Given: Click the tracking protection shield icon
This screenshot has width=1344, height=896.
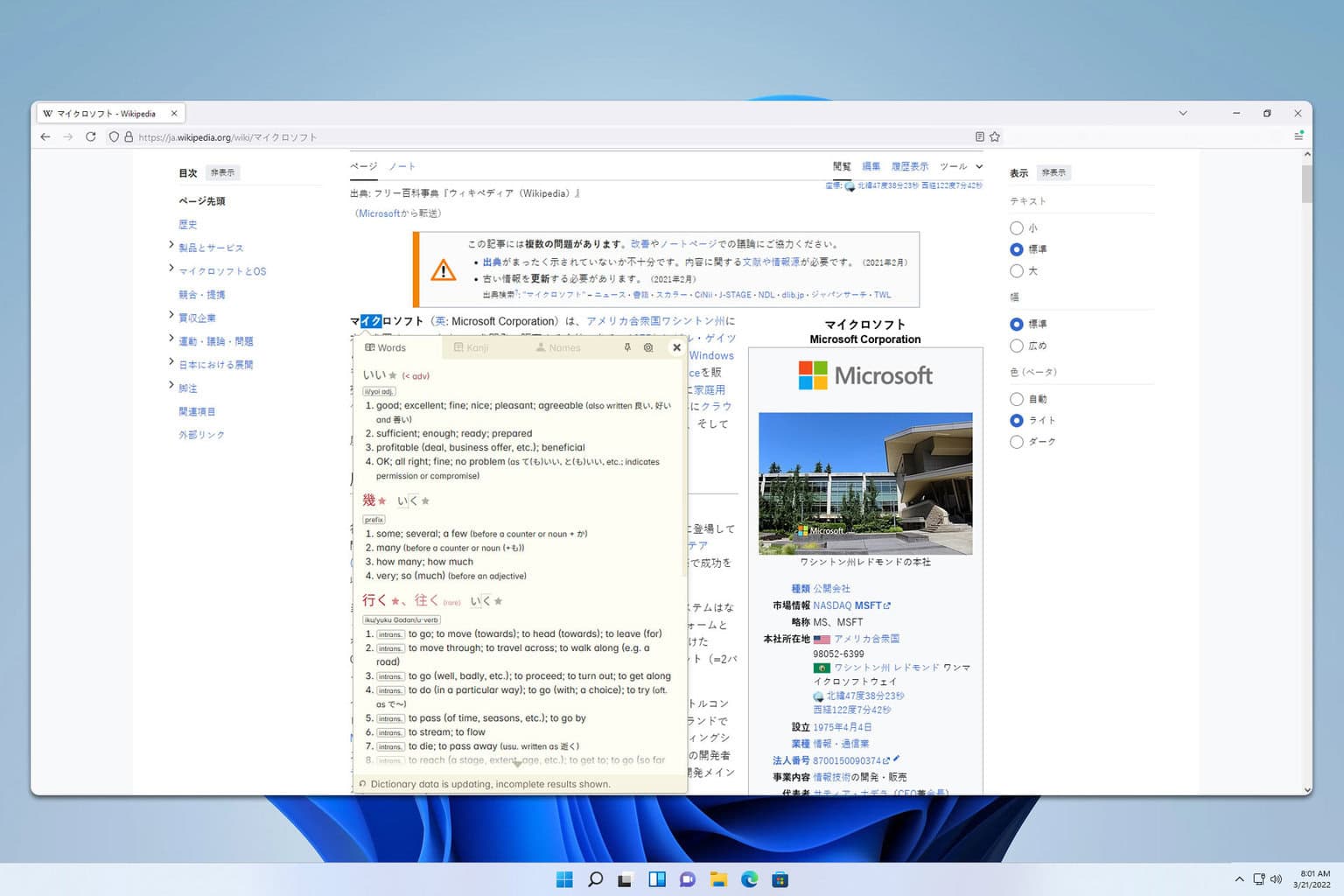Looking at the screenshot, I should pyautogui.click(x=114, y=136).
